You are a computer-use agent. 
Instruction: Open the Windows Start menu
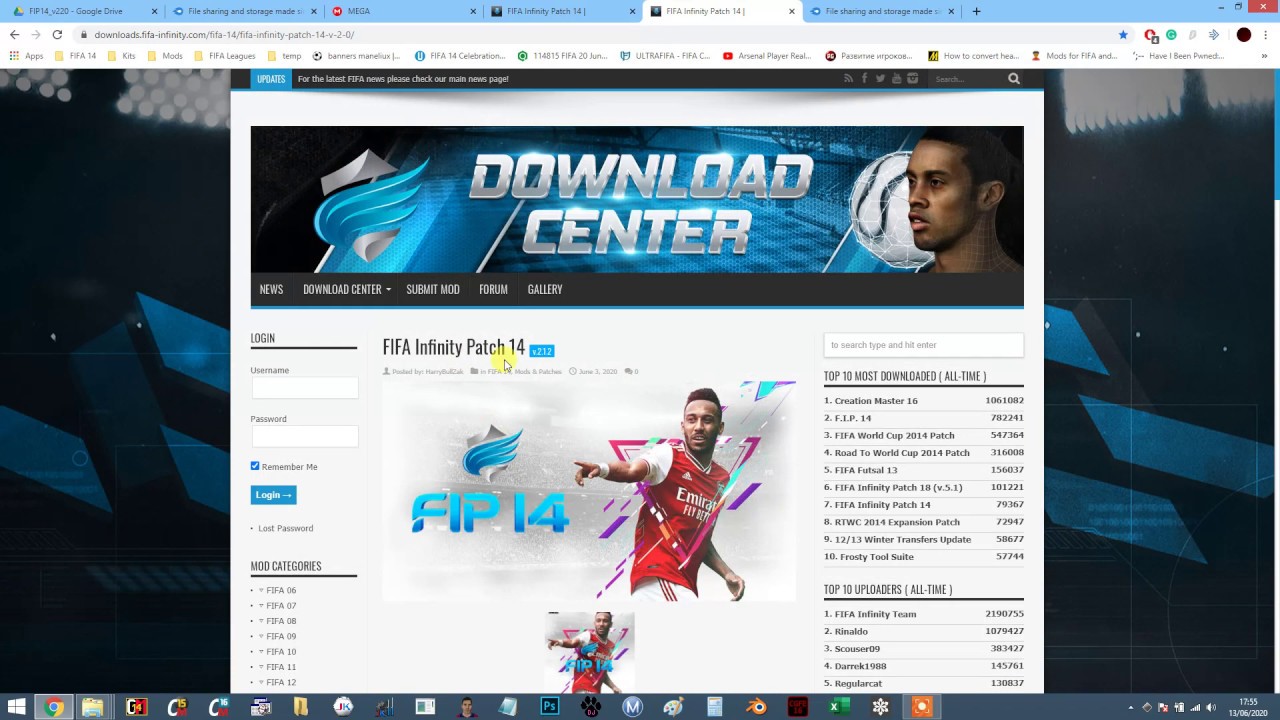[16, 707]
